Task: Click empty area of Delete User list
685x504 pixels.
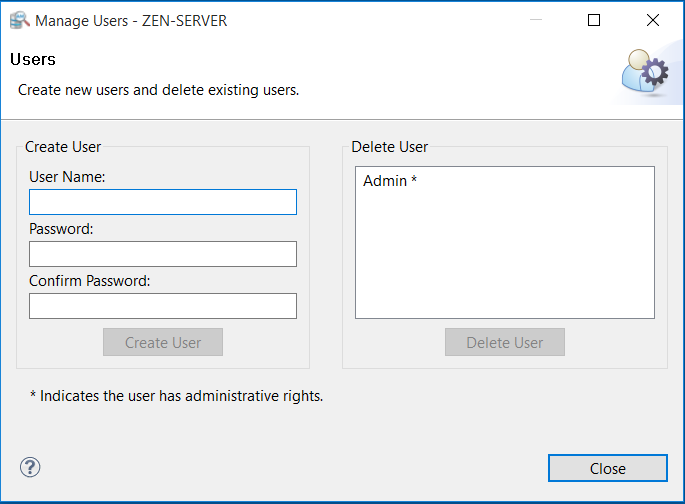Action: pyautogui.click(x=504, y=260)
